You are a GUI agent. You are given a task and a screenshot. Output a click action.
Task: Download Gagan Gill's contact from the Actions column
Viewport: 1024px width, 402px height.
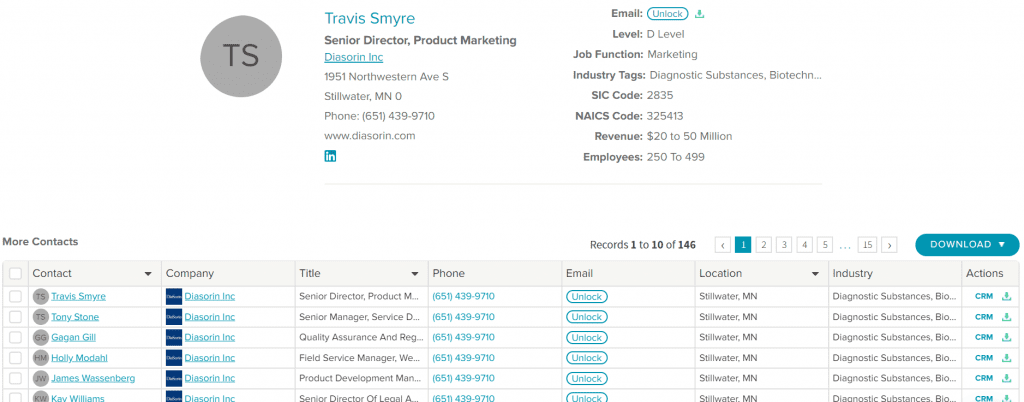coord(1006,337)
